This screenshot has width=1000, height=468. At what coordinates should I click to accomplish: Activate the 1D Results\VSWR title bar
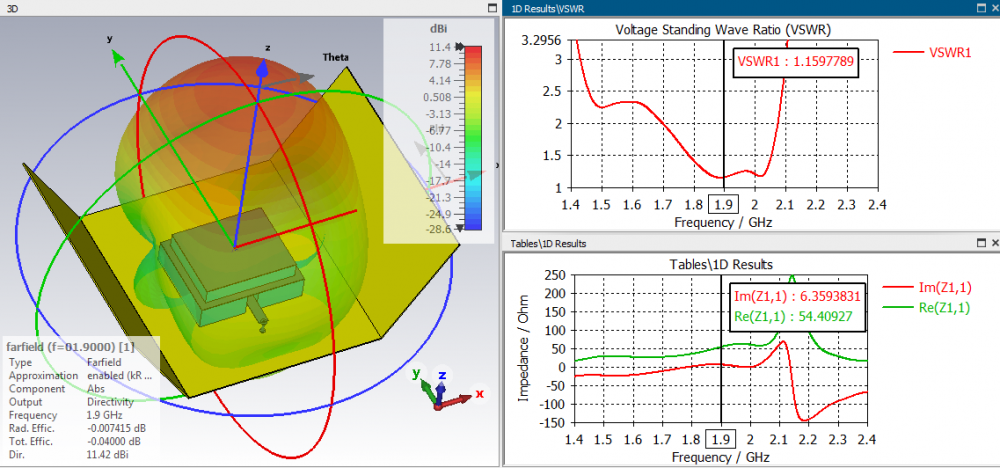739,8
